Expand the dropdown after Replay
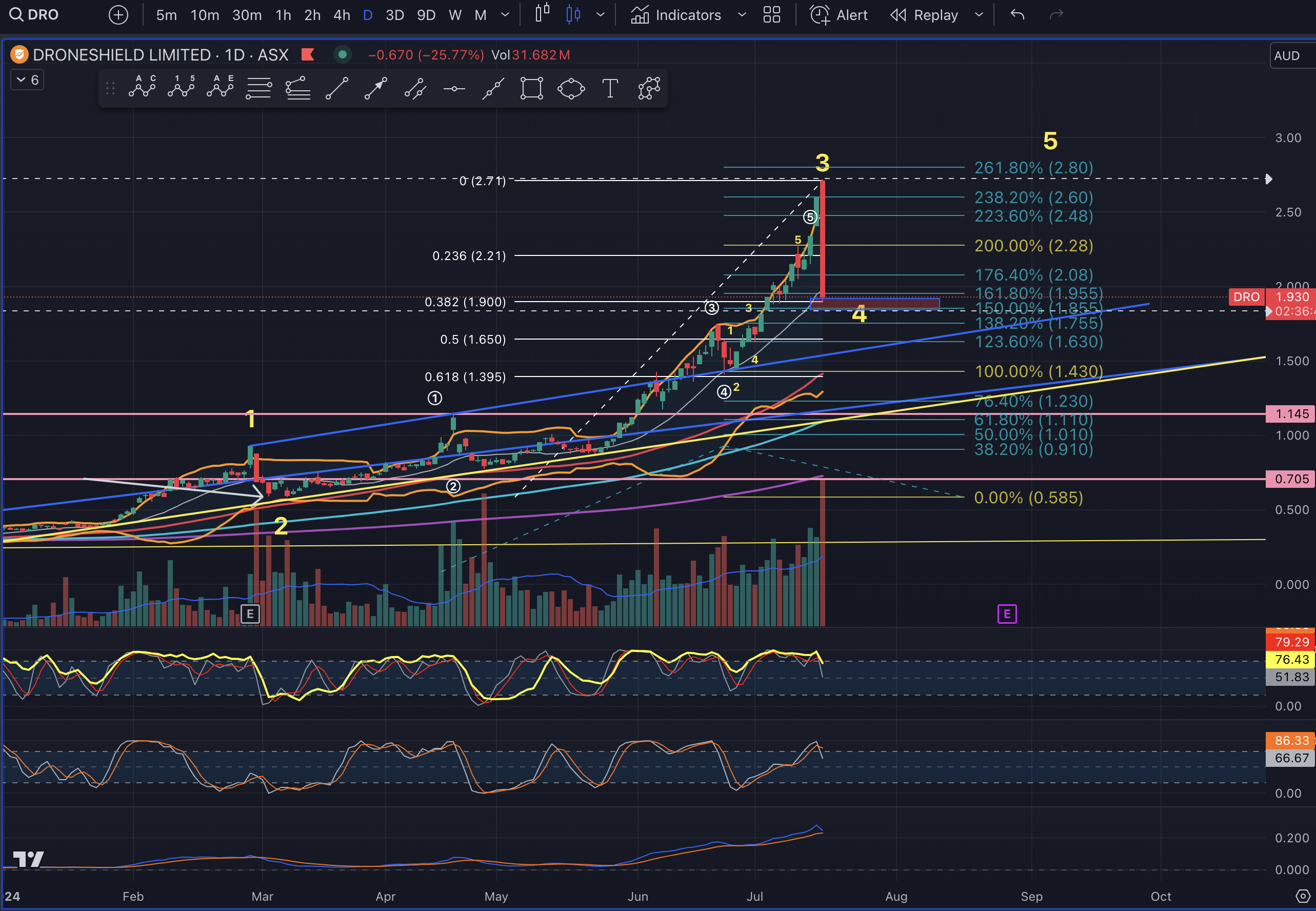Screen dimensions: 1316x911 pyautogui.click(x=979, y=15)
